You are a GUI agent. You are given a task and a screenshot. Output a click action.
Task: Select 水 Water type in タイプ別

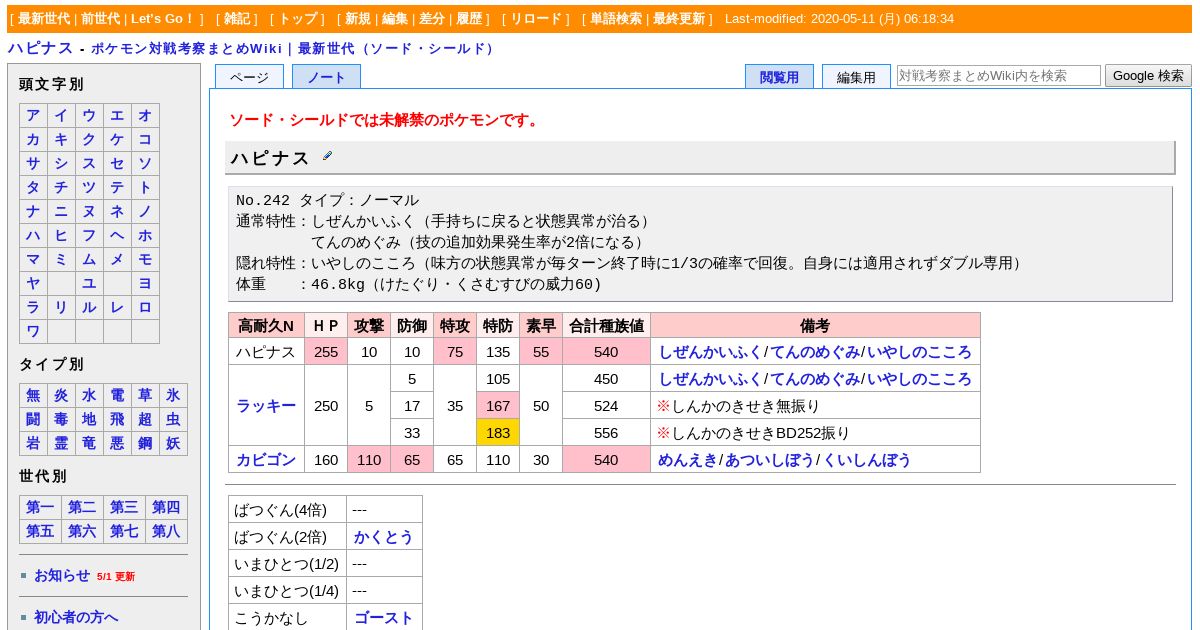coord(89,395)
